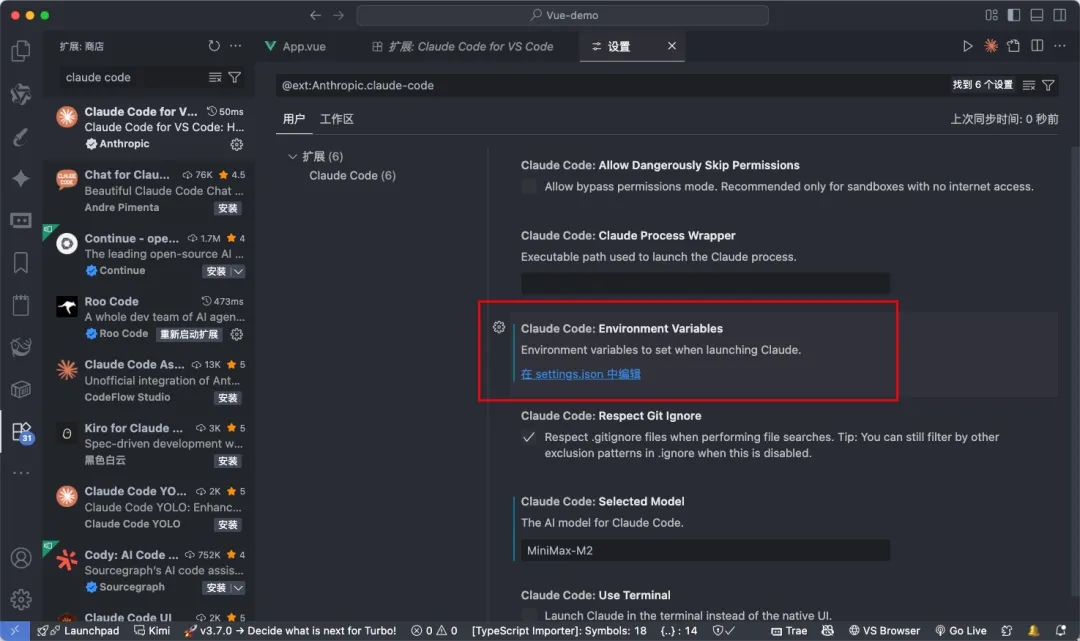The height and width of the screenshot is (641, 1080).
Task: Open the Extensions view with badge 31
Action: click(x=20, y=432)
